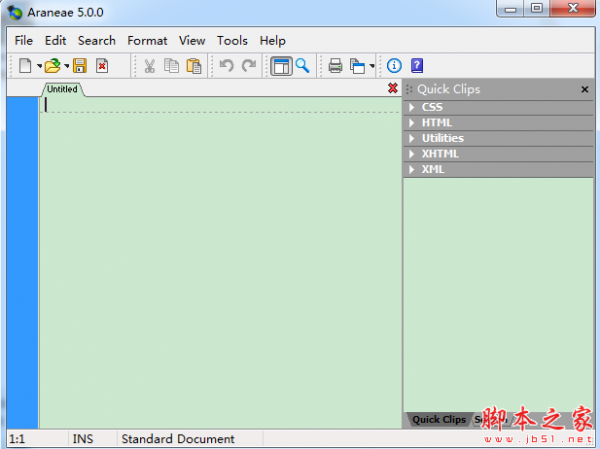
Task: Toggle the Quick Clips panel layout button
Action: coord(281,66)
